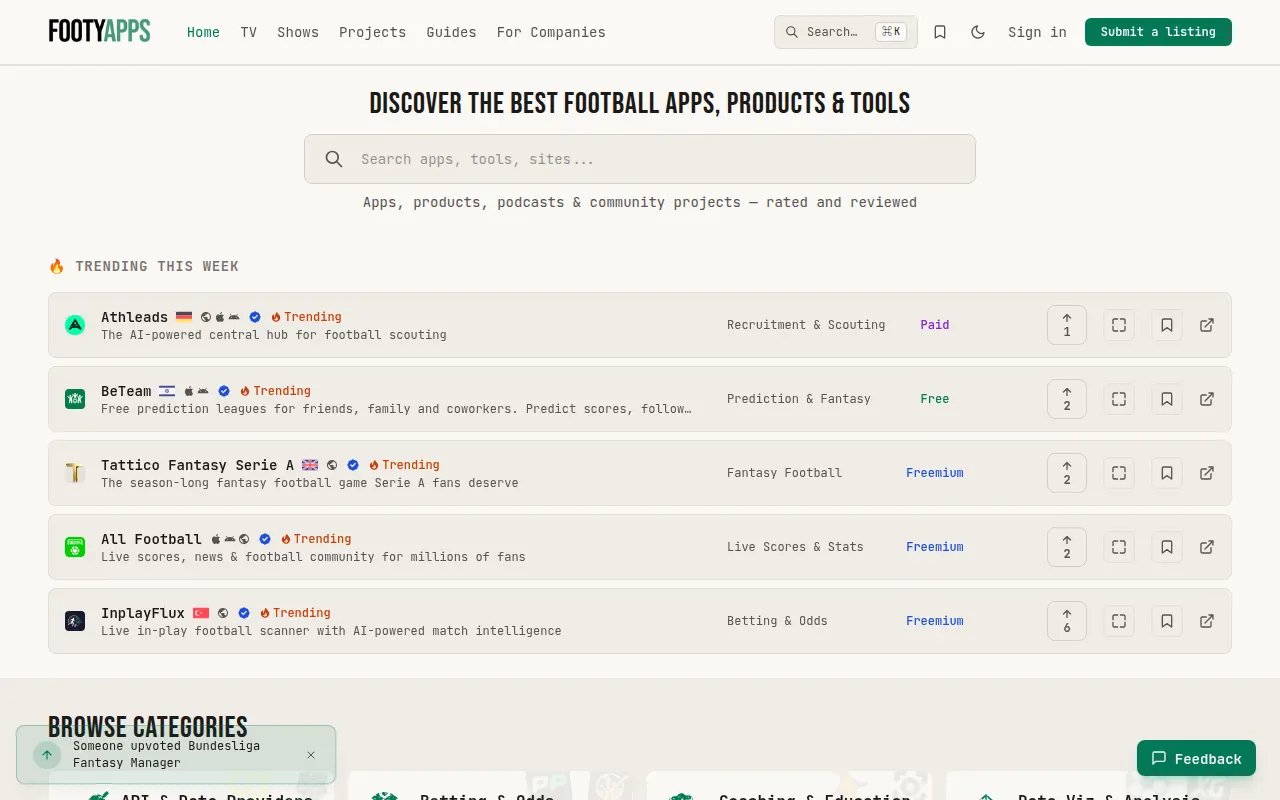This screenshot has height=800, width=1280.
Task: Focus the Search apps, tools, sites field
Action: [640, 159]
